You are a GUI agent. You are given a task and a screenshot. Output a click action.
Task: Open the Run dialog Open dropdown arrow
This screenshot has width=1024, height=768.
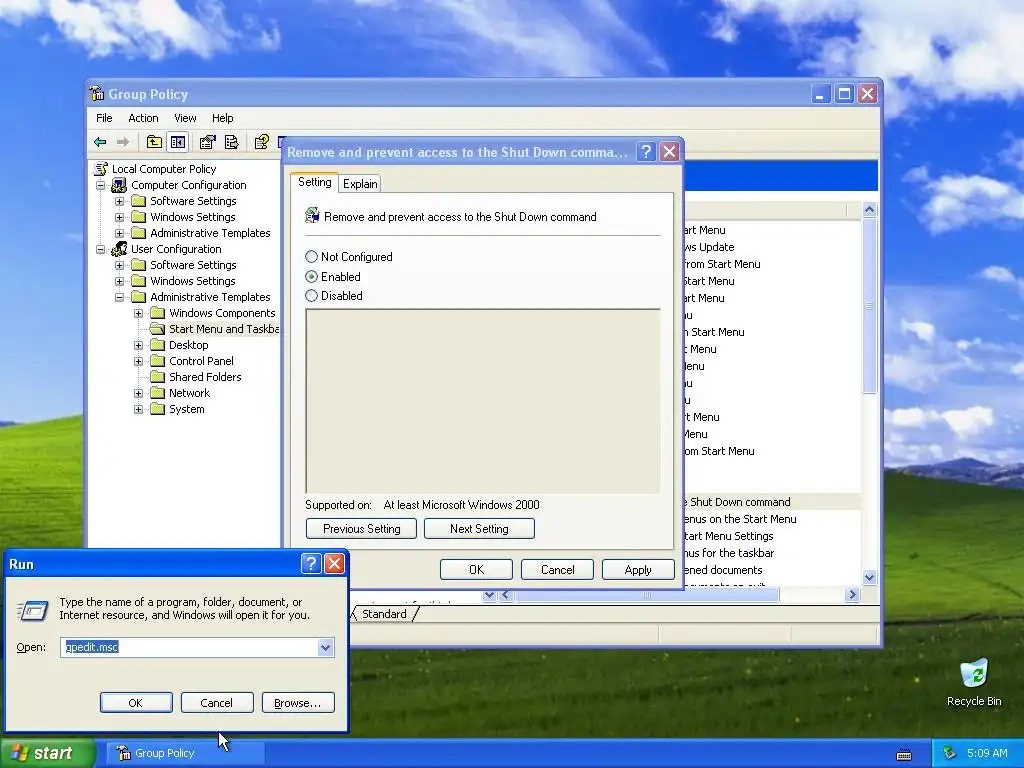pyautogui.click(x=325, y=647)
